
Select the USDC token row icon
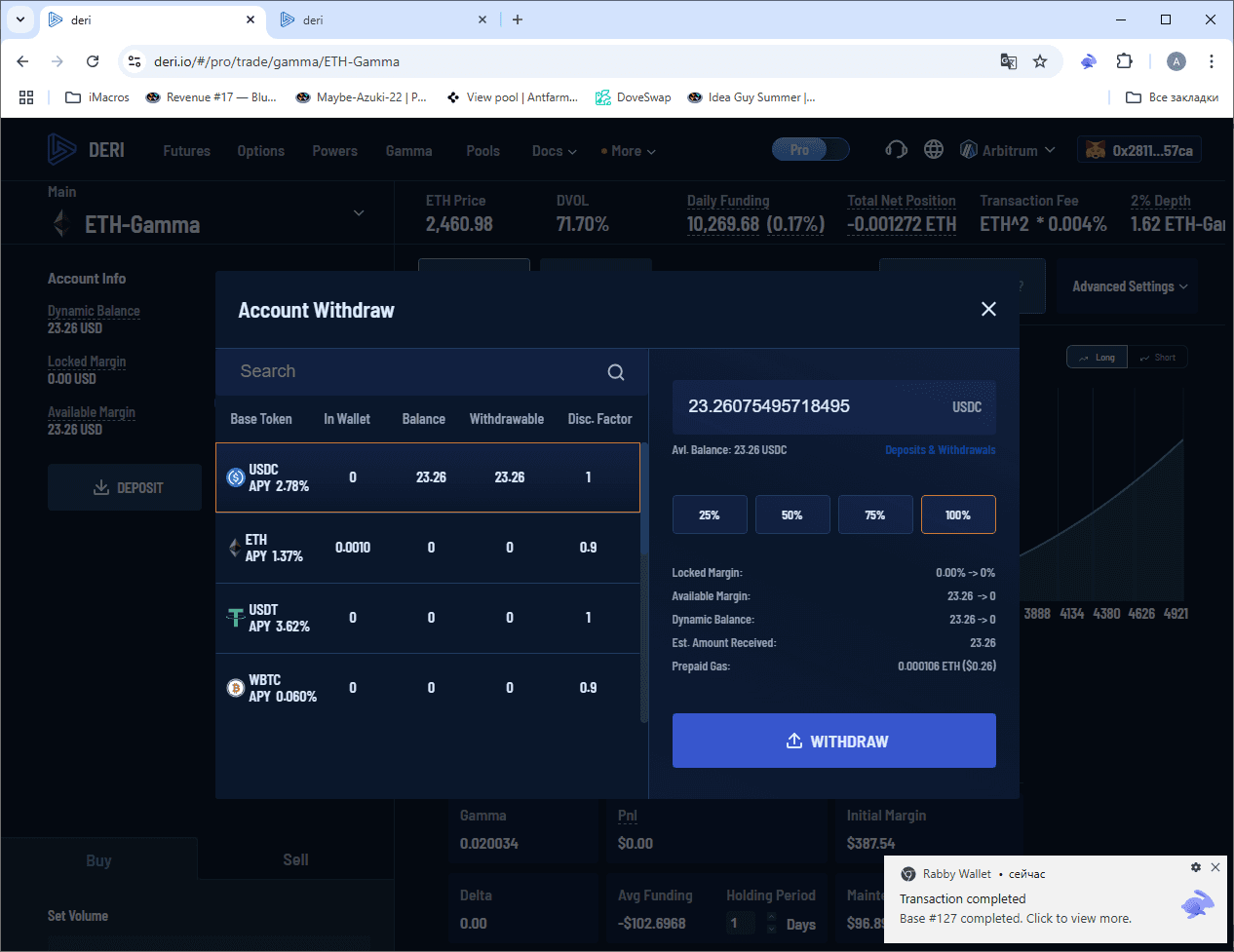[x=236, y=477]
